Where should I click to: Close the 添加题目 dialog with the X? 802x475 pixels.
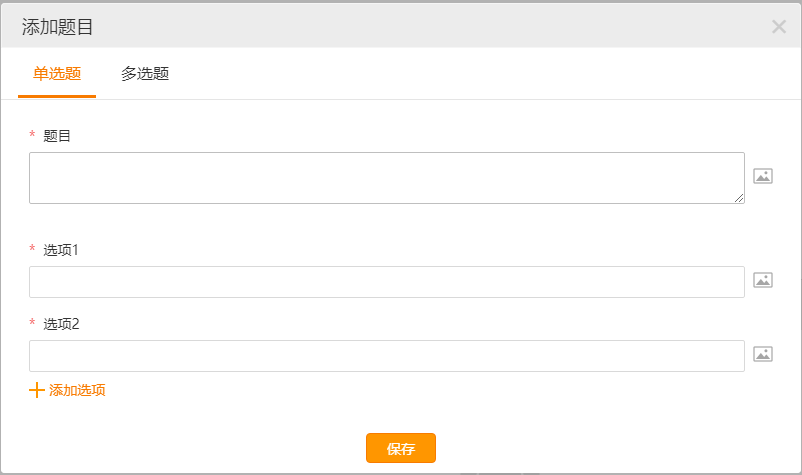[x=778, y=27]
